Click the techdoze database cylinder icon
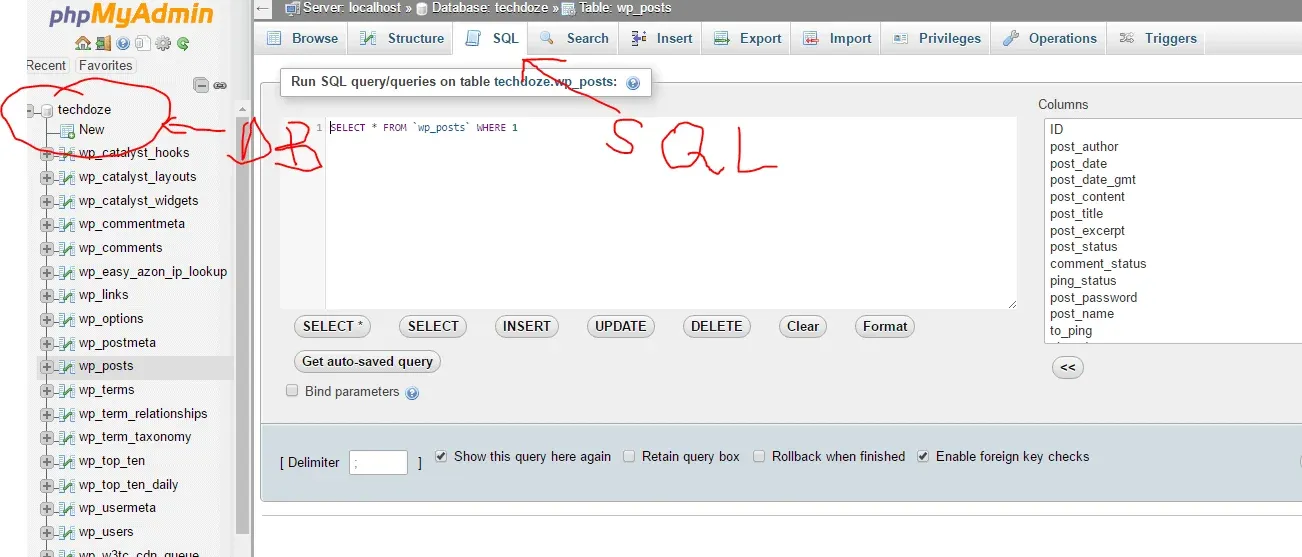This screenshot has width=1302, height=557. pos(47,110)
